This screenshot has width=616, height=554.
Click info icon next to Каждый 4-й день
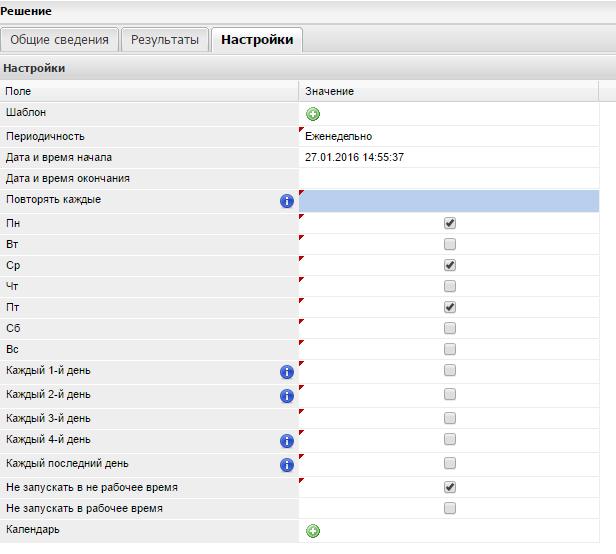pos(287,441)
